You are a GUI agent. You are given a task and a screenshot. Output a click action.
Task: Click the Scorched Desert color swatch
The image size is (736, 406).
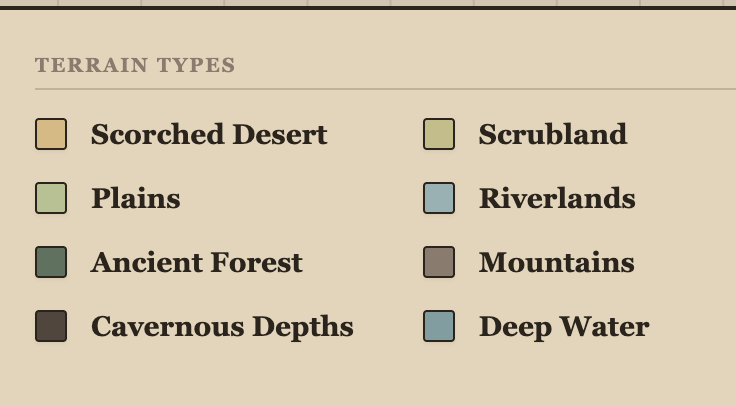tap(51, 134)
